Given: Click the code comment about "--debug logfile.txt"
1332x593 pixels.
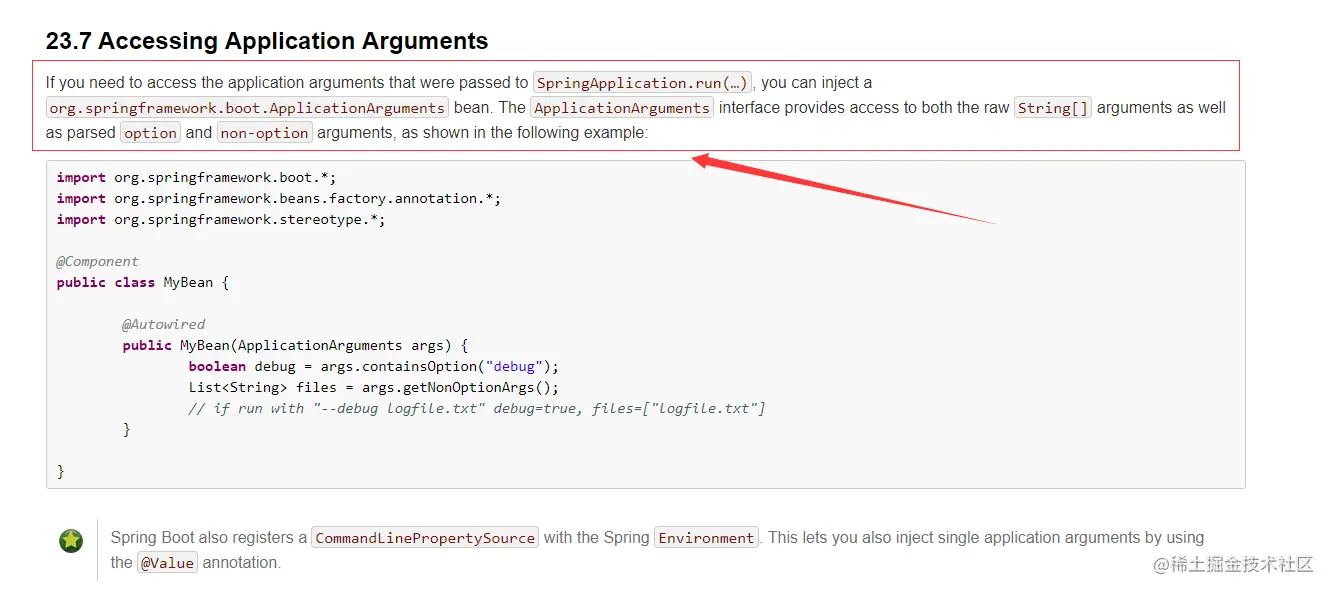Looking at the screenshot, I should pos(477,408).
